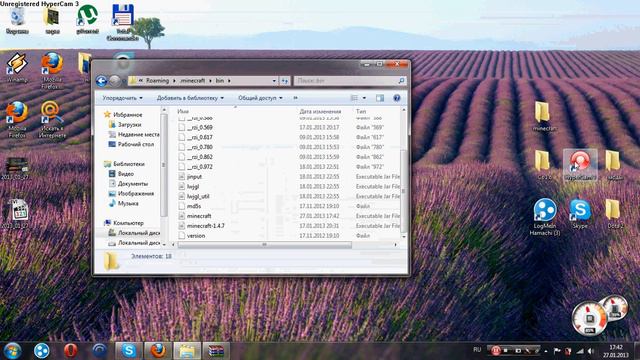640x360 pixels.
Task: Click the Explorer Forward arrow button
Action: point(115,81)
